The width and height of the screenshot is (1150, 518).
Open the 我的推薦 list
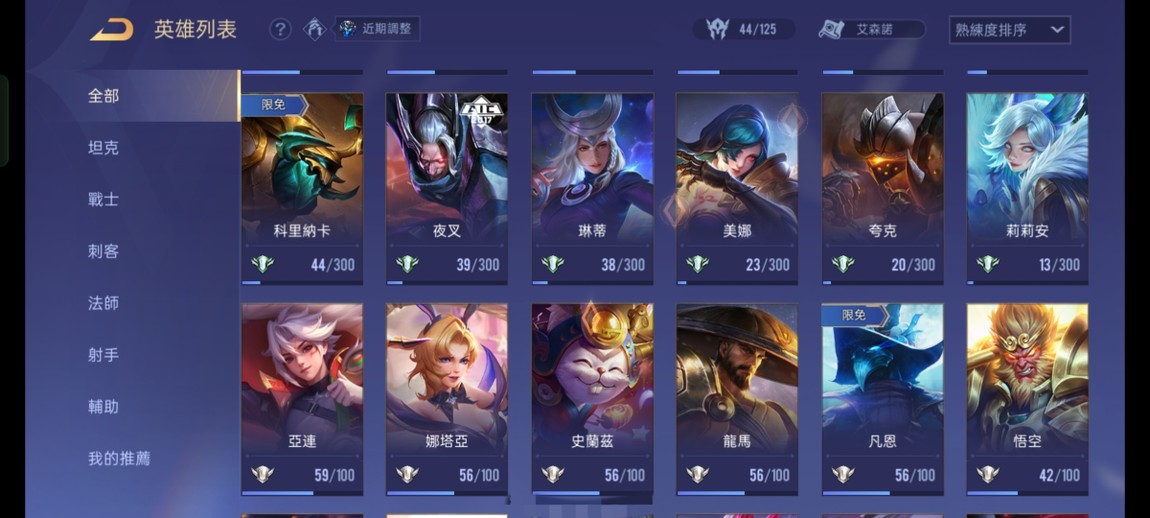point(119,459)
